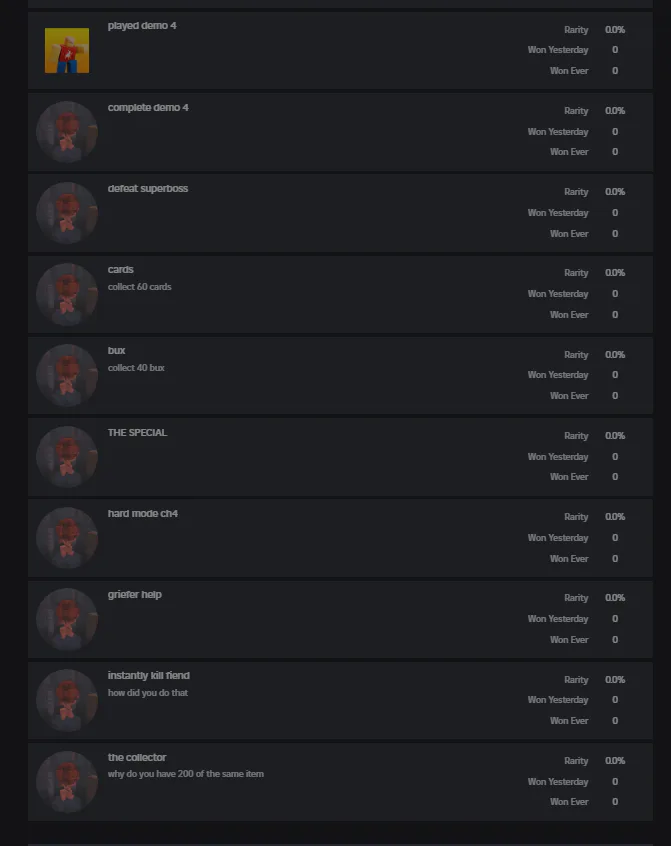Select the defeat superboss badge icon
Viewport: 671px width, 846px height.
coord(67,213)
